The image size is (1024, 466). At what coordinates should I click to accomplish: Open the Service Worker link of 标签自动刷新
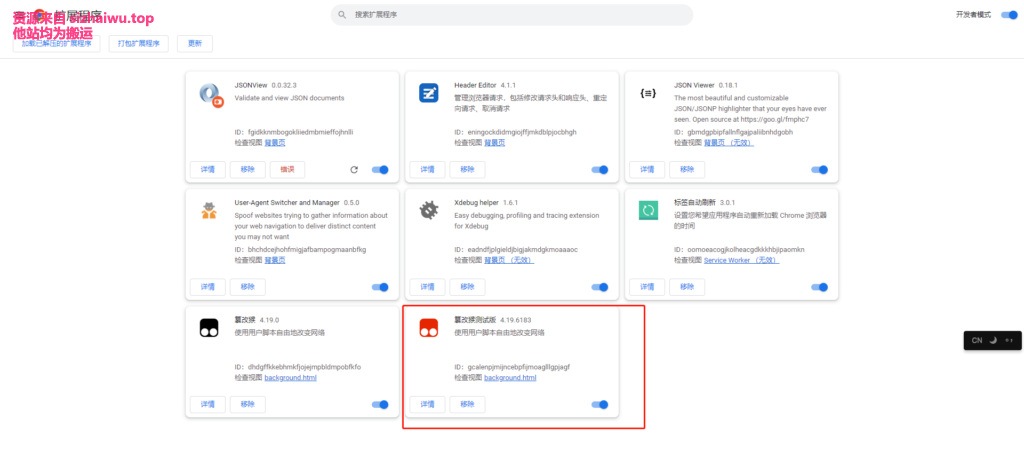coord(728,260)
